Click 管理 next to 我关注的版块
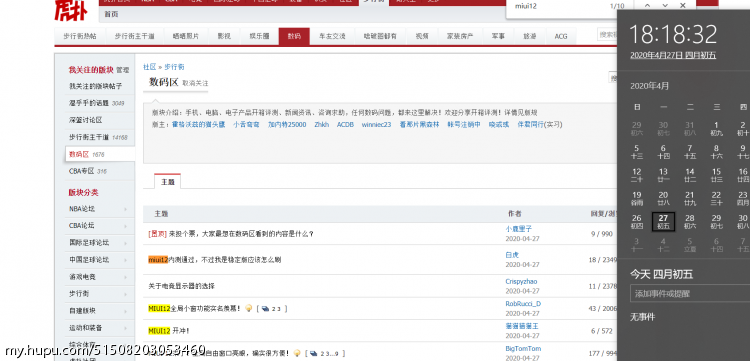 click(x=122, y=70)
